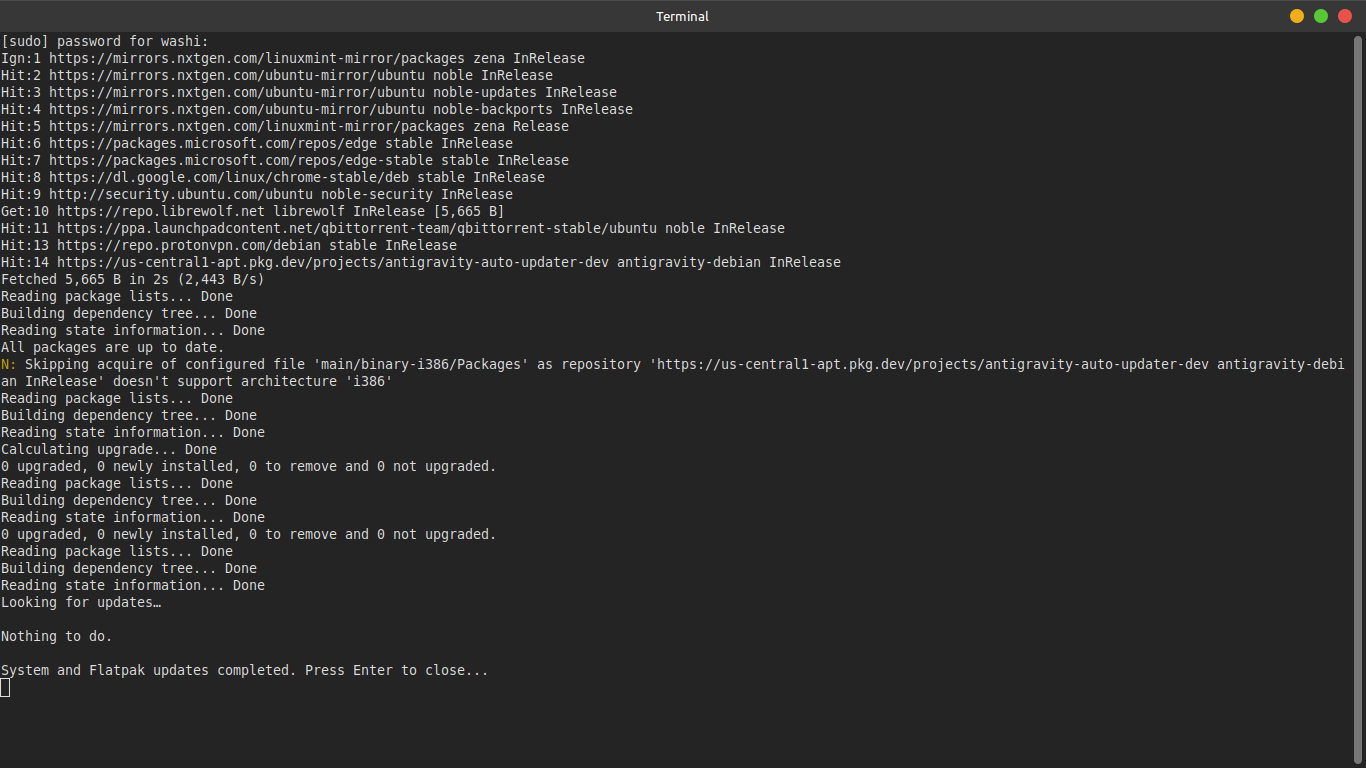Click the yellow minimize window button
The height and width of the screenshot is (768, 1366).
[1297, 16]
